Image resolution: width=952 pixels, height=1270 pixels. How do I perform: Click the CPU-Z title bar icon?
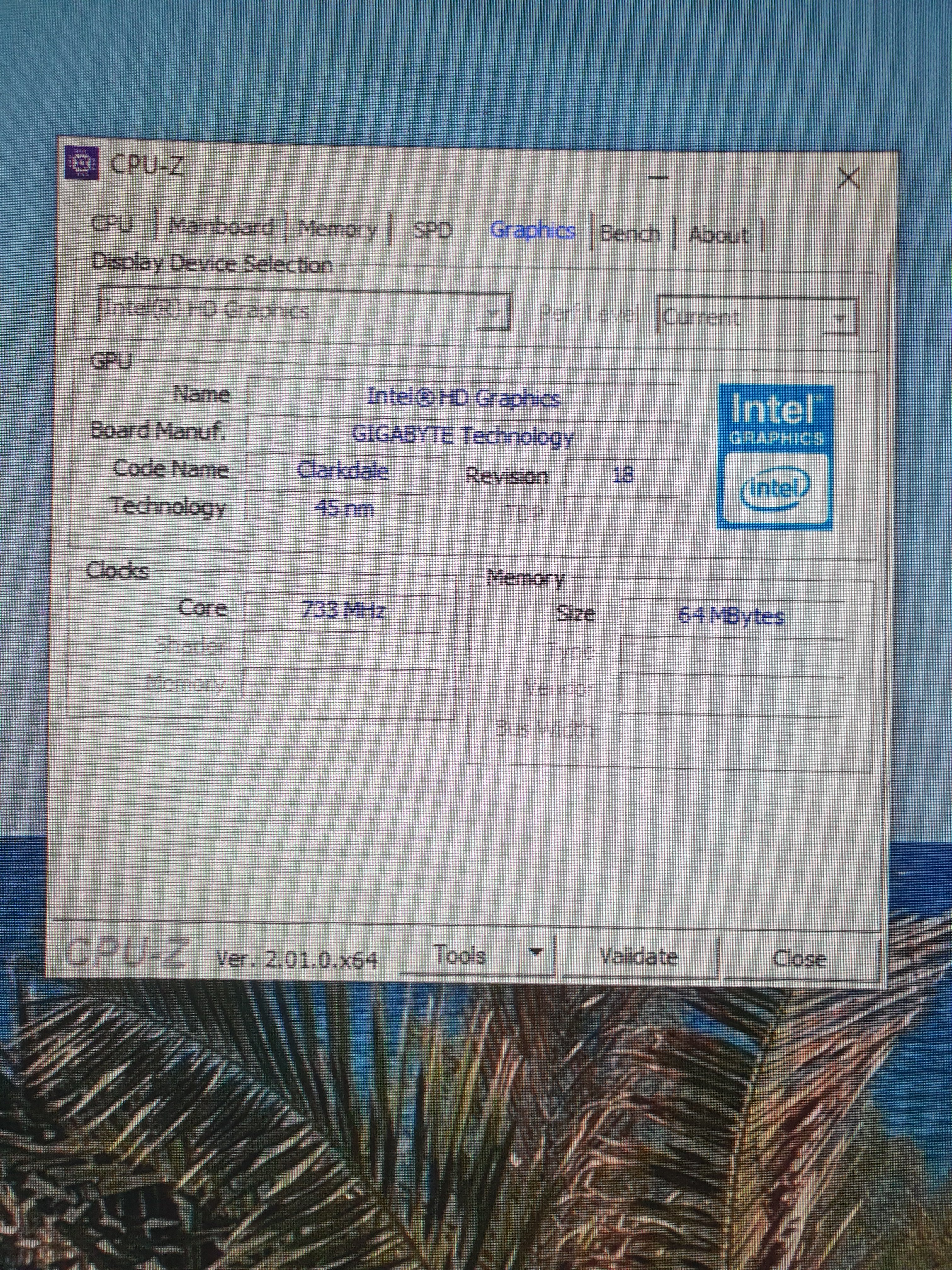coord(82,163)
